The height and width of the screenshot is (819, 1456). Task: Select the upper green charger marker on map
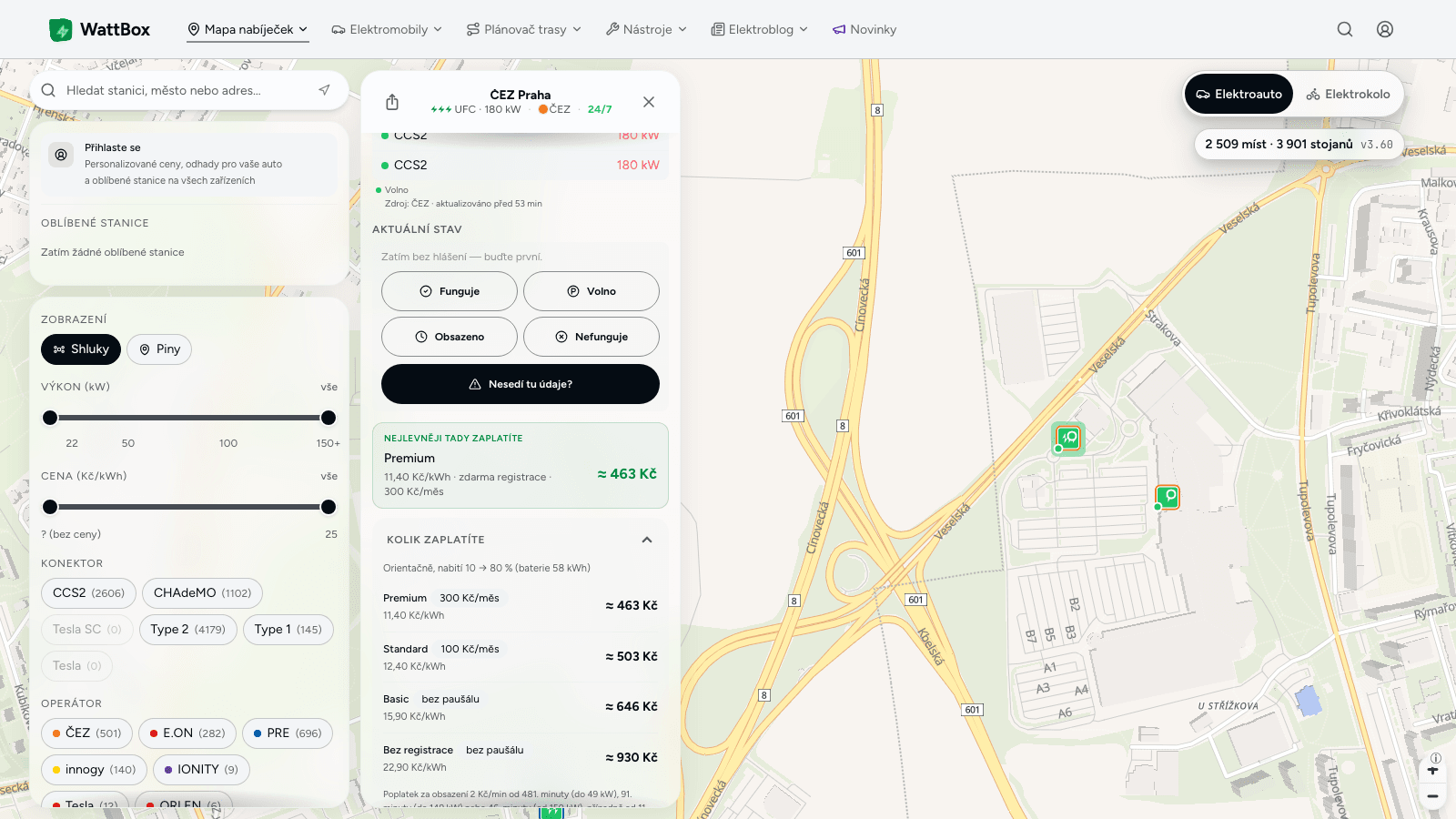coord(1068,439)
